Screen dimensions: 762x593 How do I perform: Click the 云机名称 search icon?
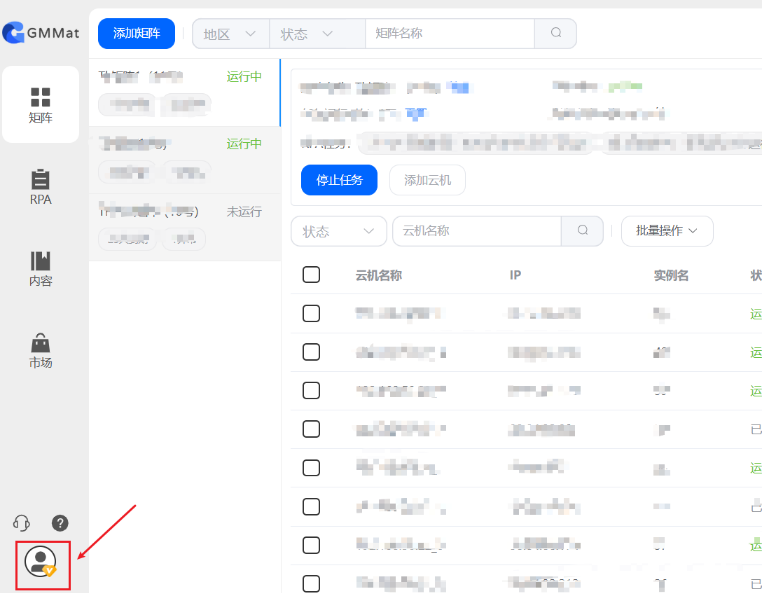click(x=583, y=230)
